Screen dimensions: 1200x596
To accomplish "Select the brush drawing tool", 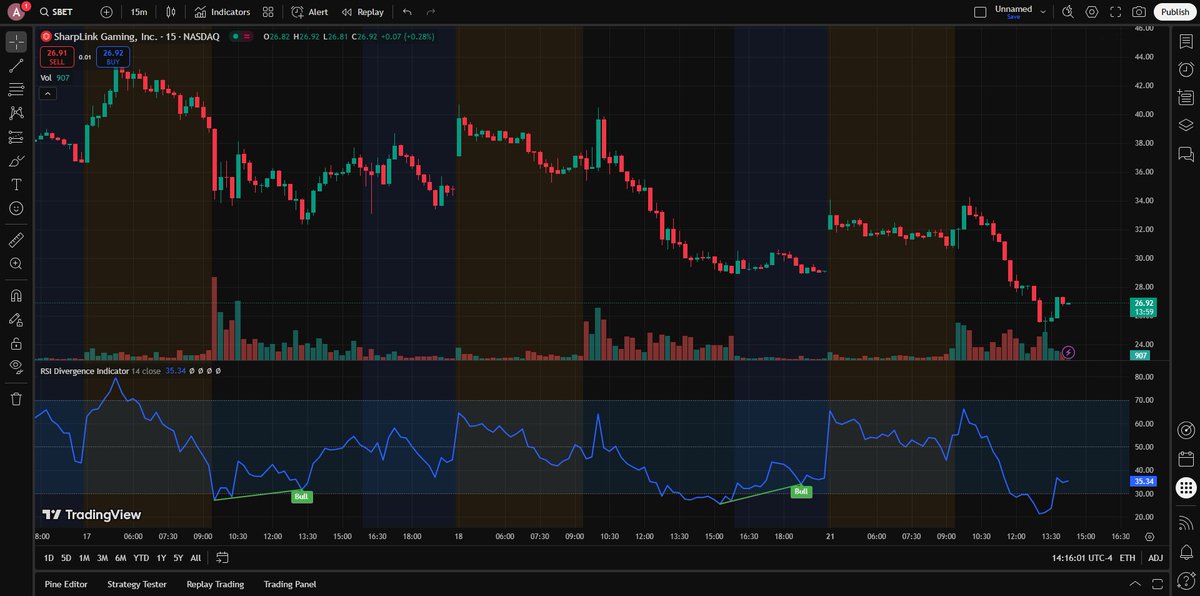I will (x=16, y=161).
